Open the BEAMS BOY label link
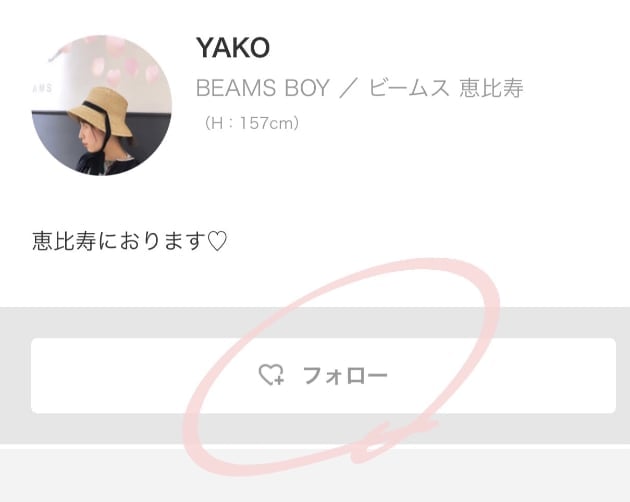Screen dimensions: 630x502 coord(263,88)
